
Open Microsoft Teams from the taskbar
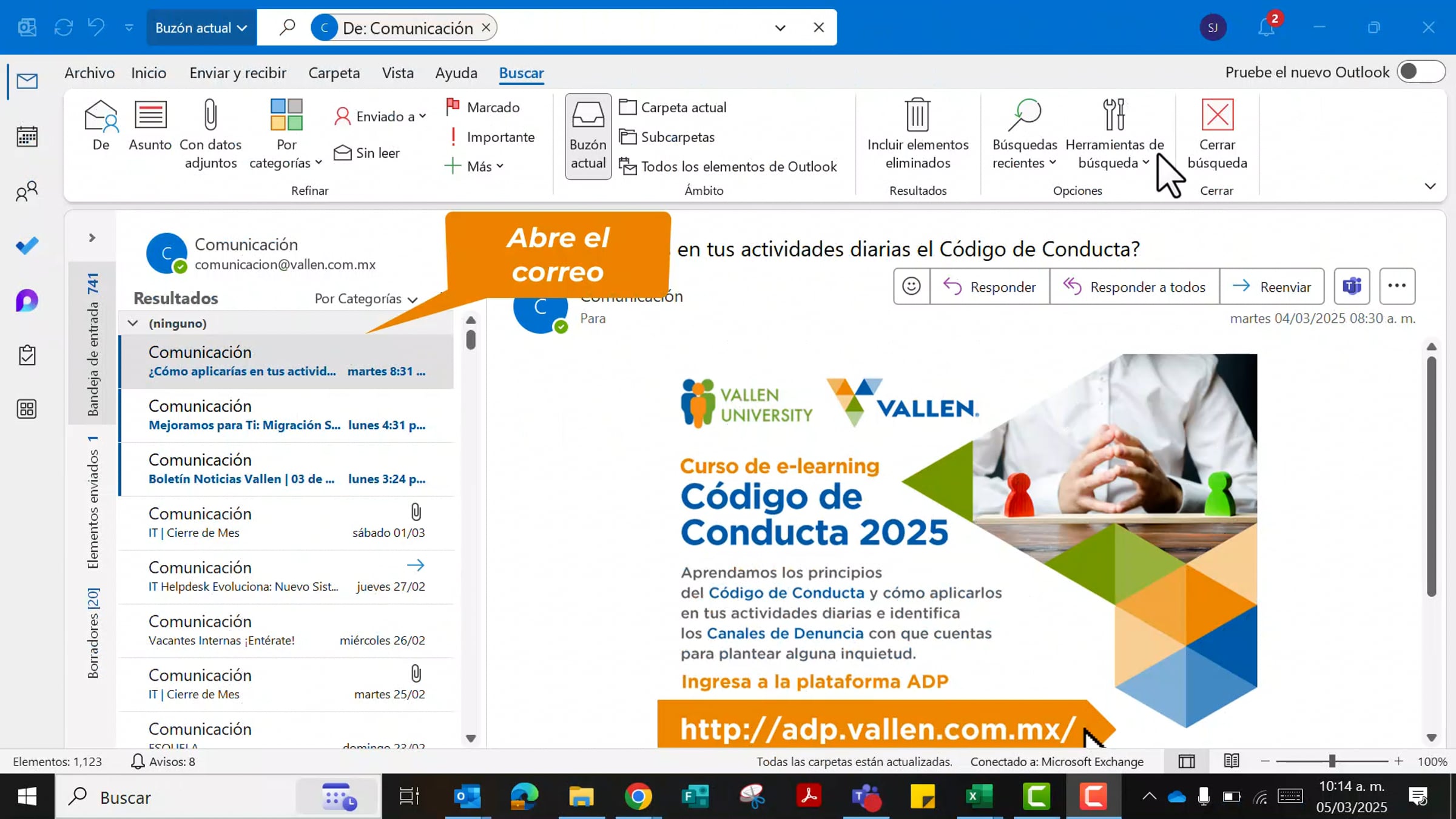tap(866, 797)
